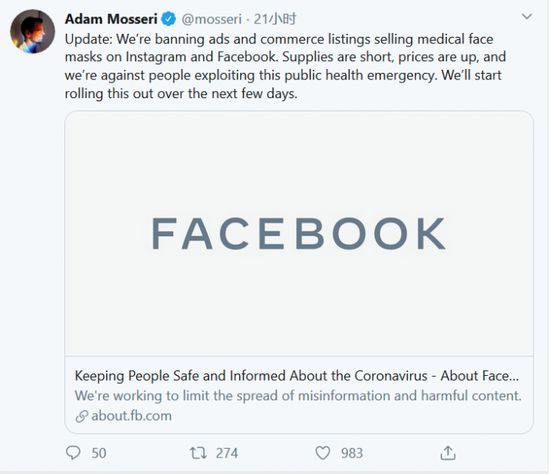Click the 21小时 timestamp

pyautogui.click(x=275, y=19)
